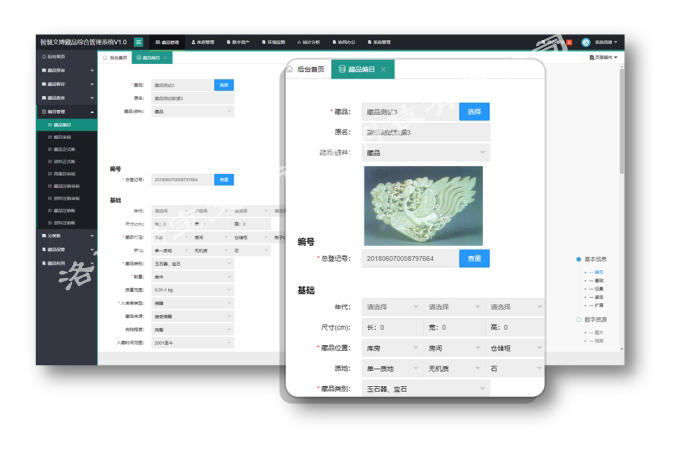Viewport: 688px width, 458px height.
Task: Open 无机质 dropdown in enlarged panel
Action: coord(454,369)
